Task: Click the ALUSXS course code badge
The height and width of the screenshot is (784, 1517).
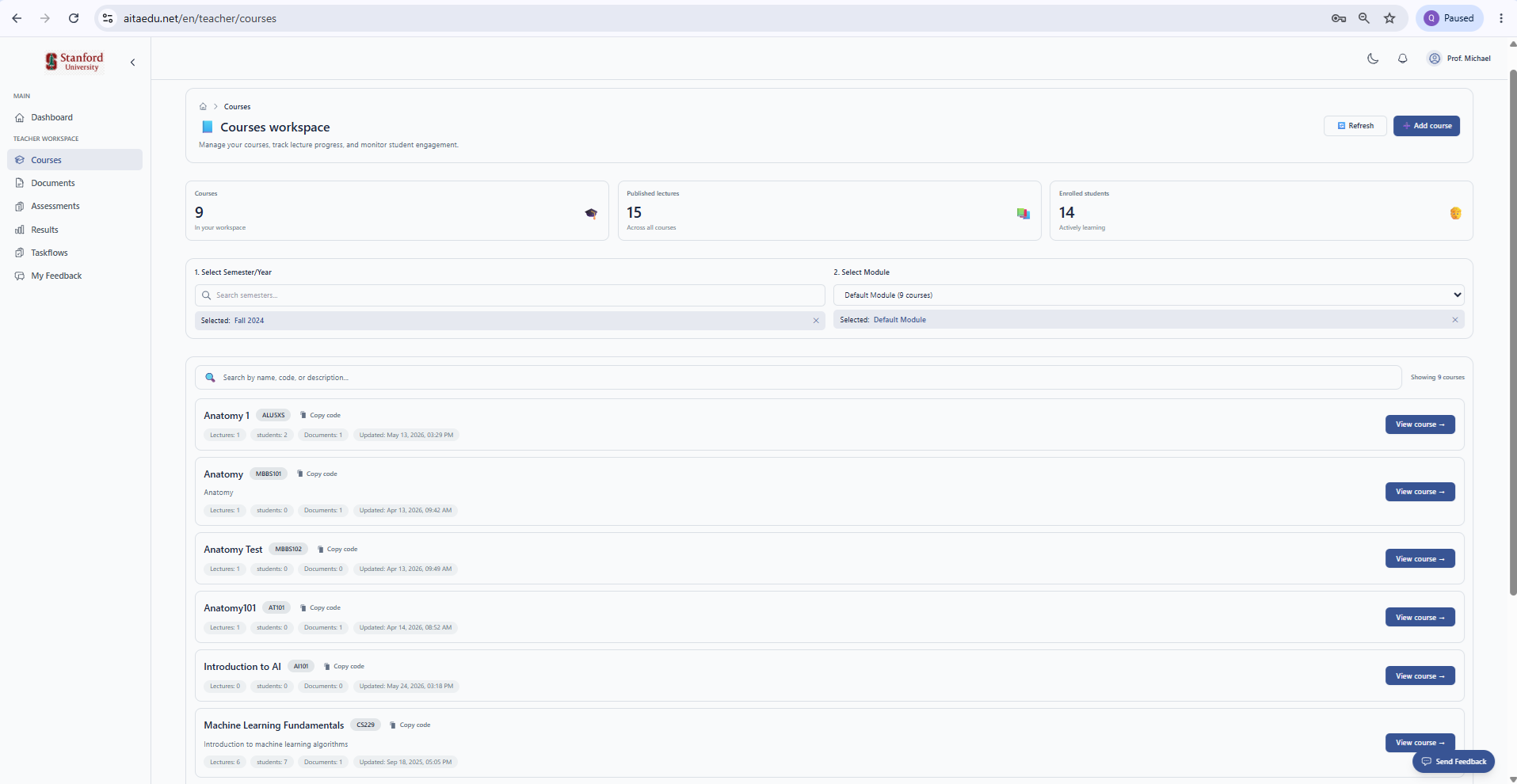Action: (x=273, y=415)
